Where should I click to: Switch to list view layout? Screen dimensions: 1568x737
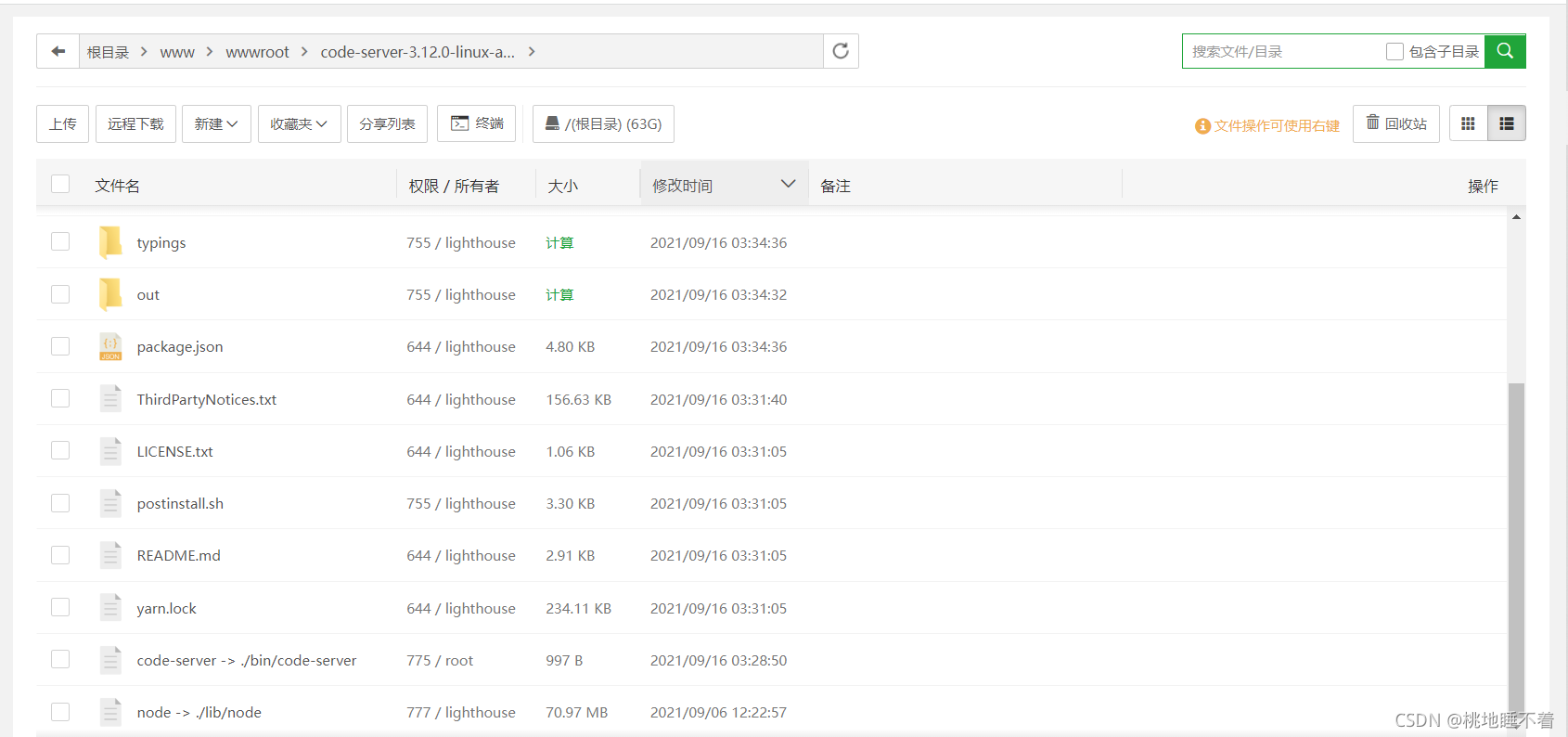1507,123
